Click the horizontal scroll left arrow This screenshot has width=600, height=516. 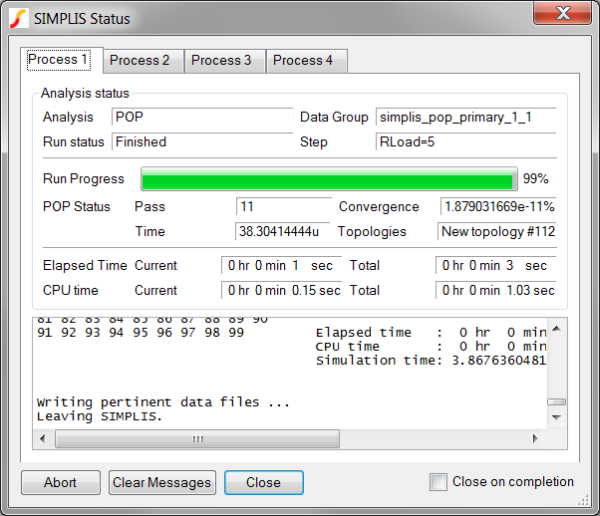[x=42, y=438]
